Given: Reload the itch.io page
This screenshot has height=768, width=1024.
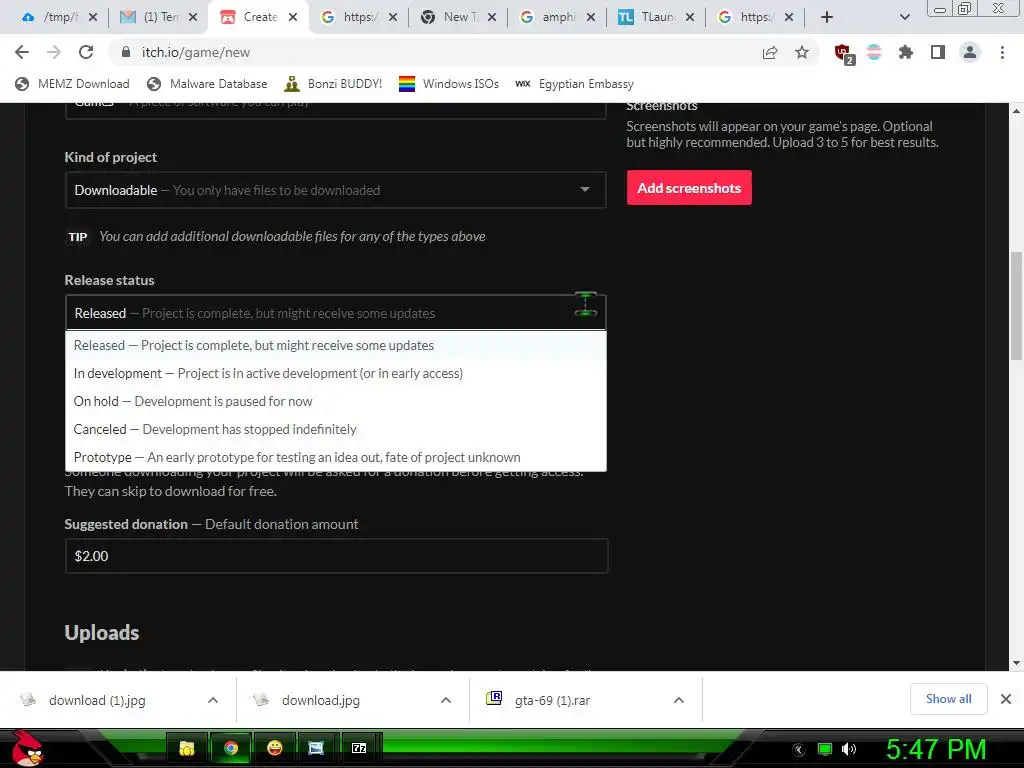Looking at the screenshot, I should 86,52.
